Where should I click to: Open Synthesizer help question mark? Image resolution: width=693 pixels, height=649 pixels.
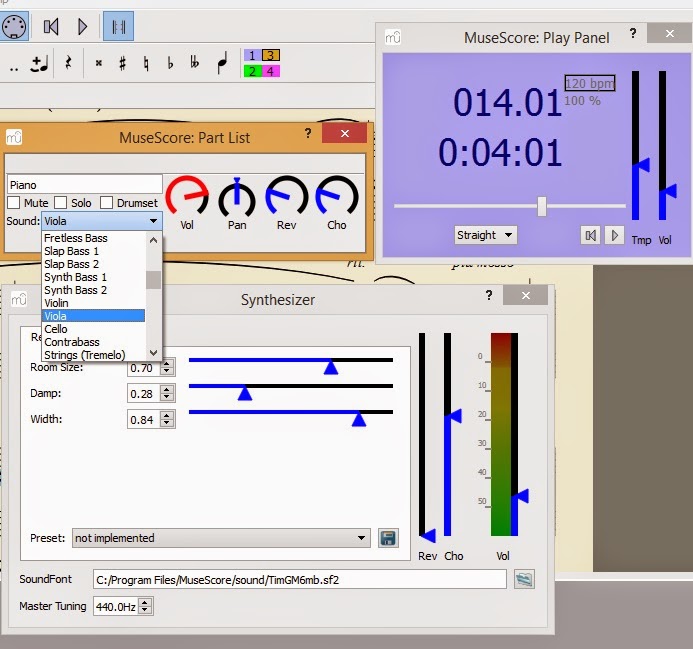pyautogui.click(x=489, y=295)
